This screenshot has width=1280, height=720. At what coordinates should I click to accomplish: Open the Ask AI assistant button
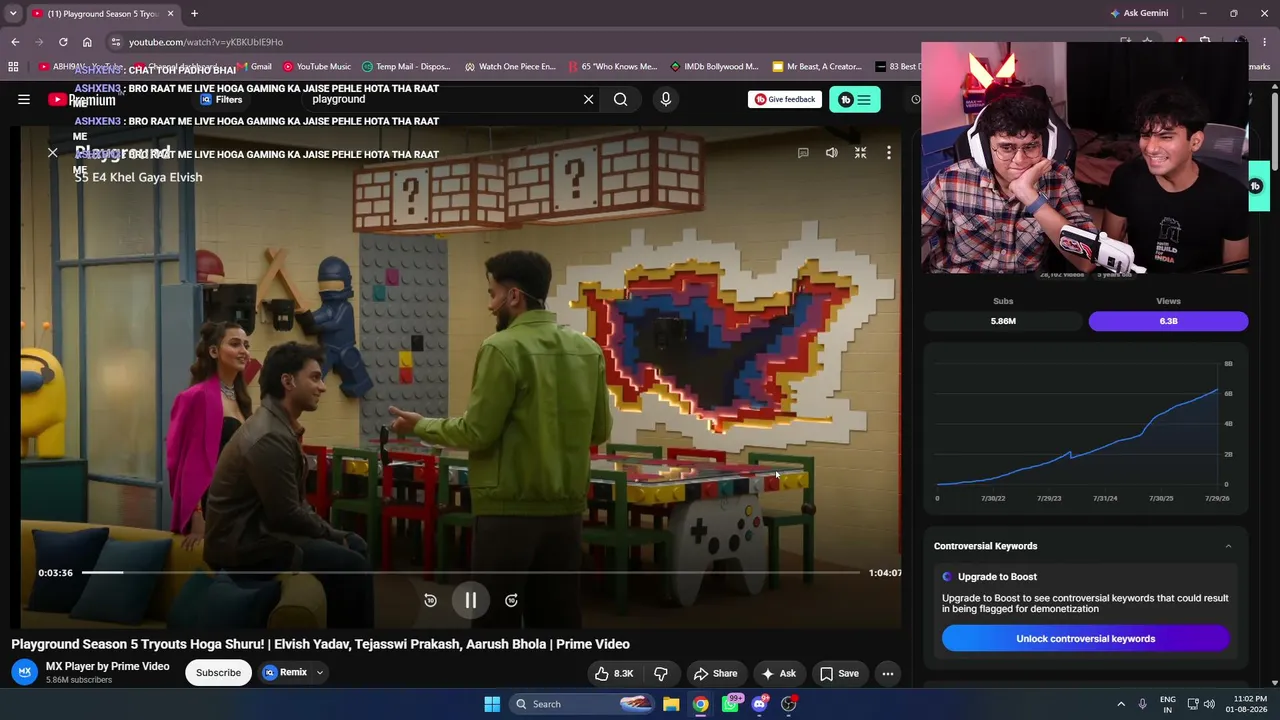pyautogui.click(x=778, y=673)
